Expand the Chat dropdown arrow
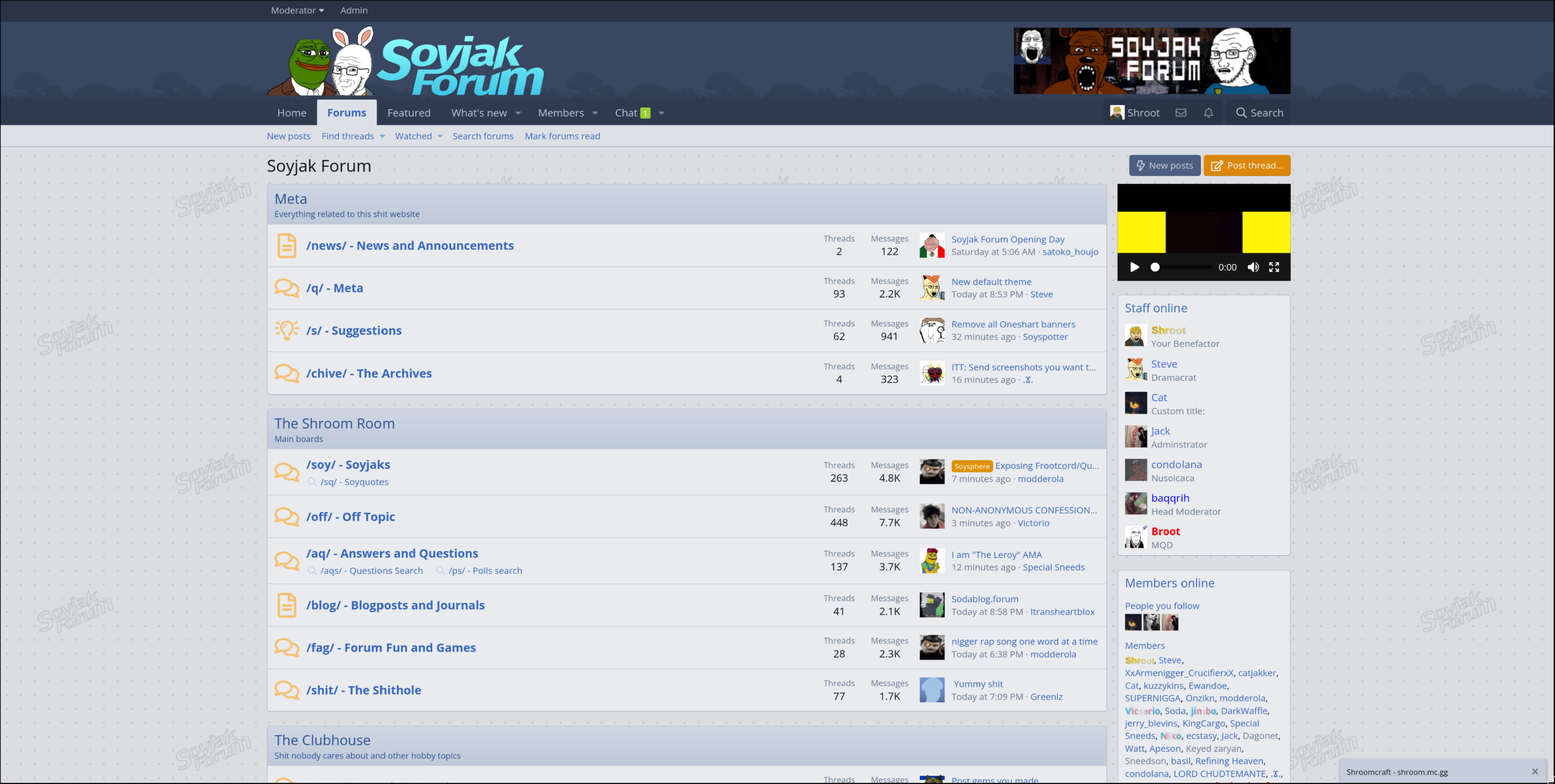 [662, 113]
